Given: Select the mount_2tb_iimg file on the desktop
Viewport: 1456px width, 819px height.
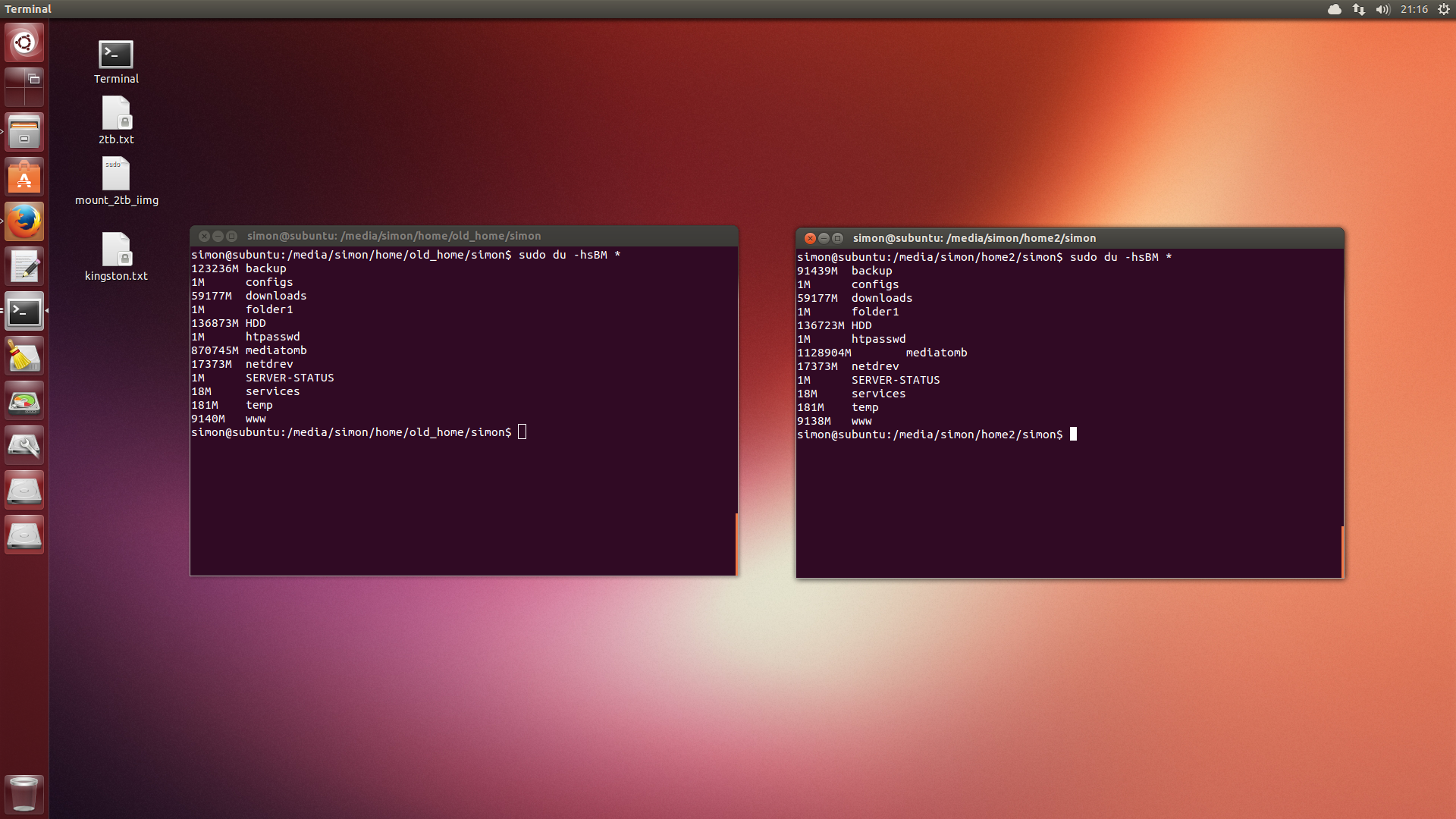Looking at the screenshot, I should (x=116, y=181).
